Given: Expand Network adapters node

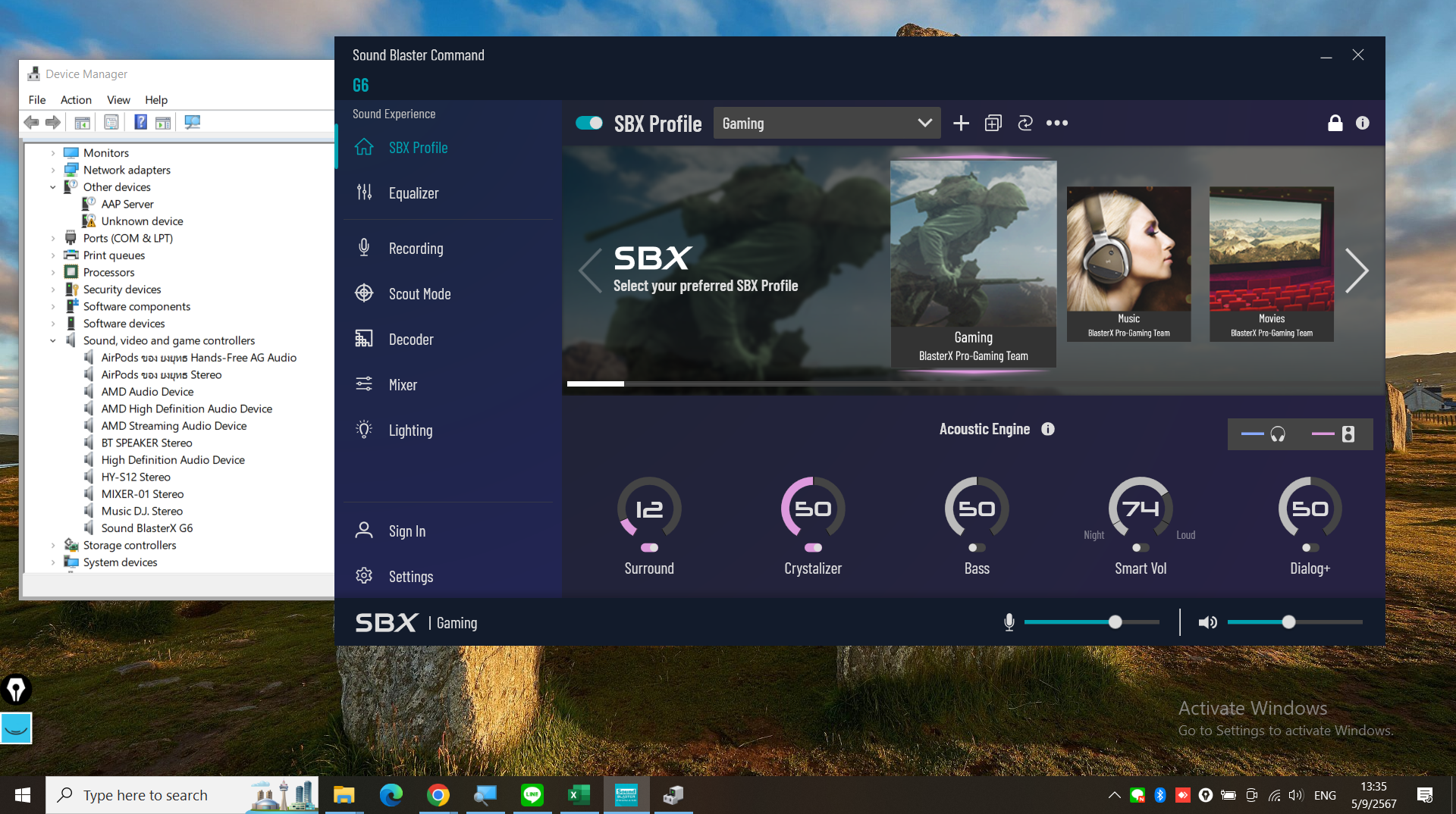Looking at the screenshot, I should 53,171.
